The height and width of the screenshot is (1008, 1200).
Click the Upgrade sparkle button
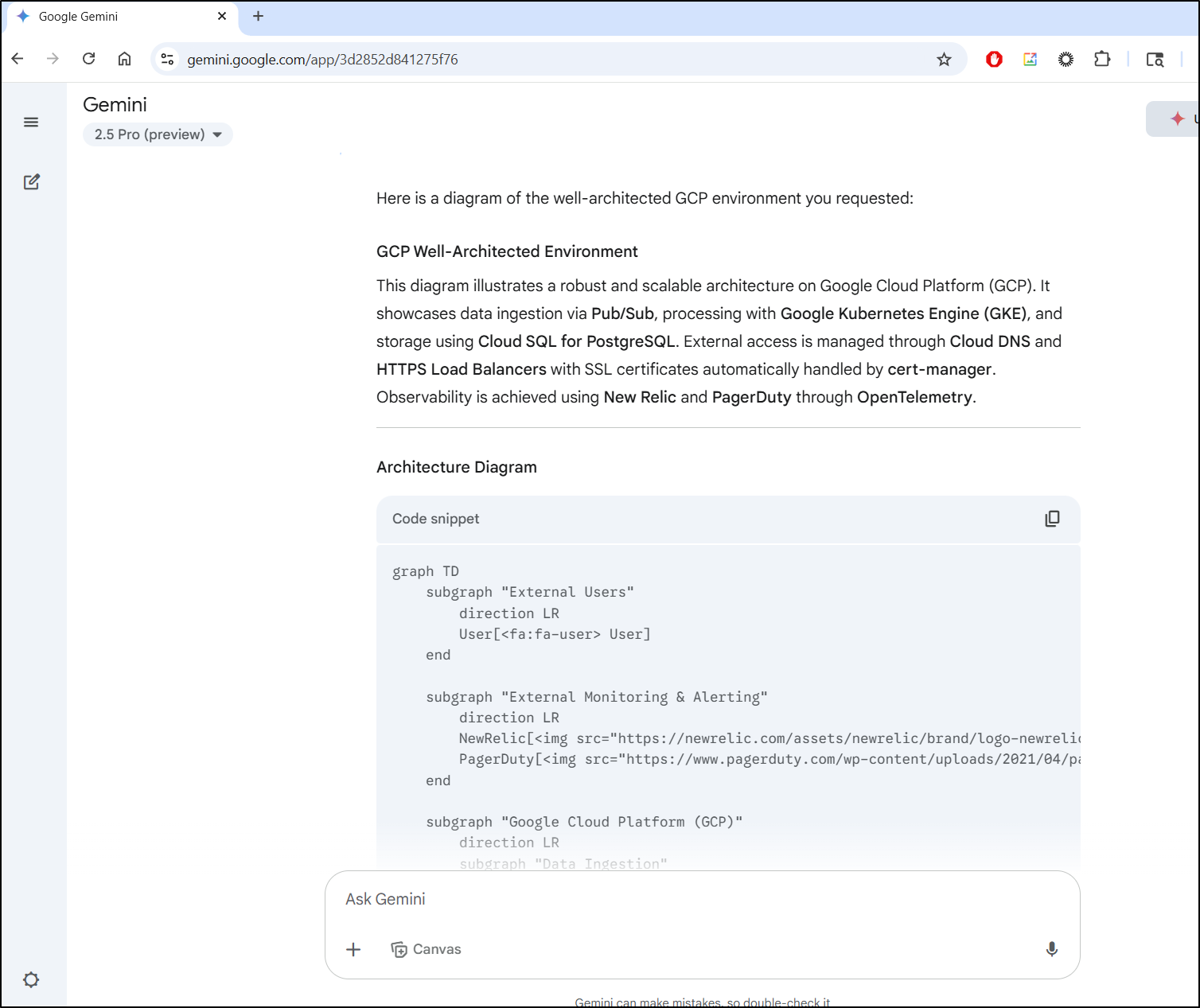(x=1175, y=119)
